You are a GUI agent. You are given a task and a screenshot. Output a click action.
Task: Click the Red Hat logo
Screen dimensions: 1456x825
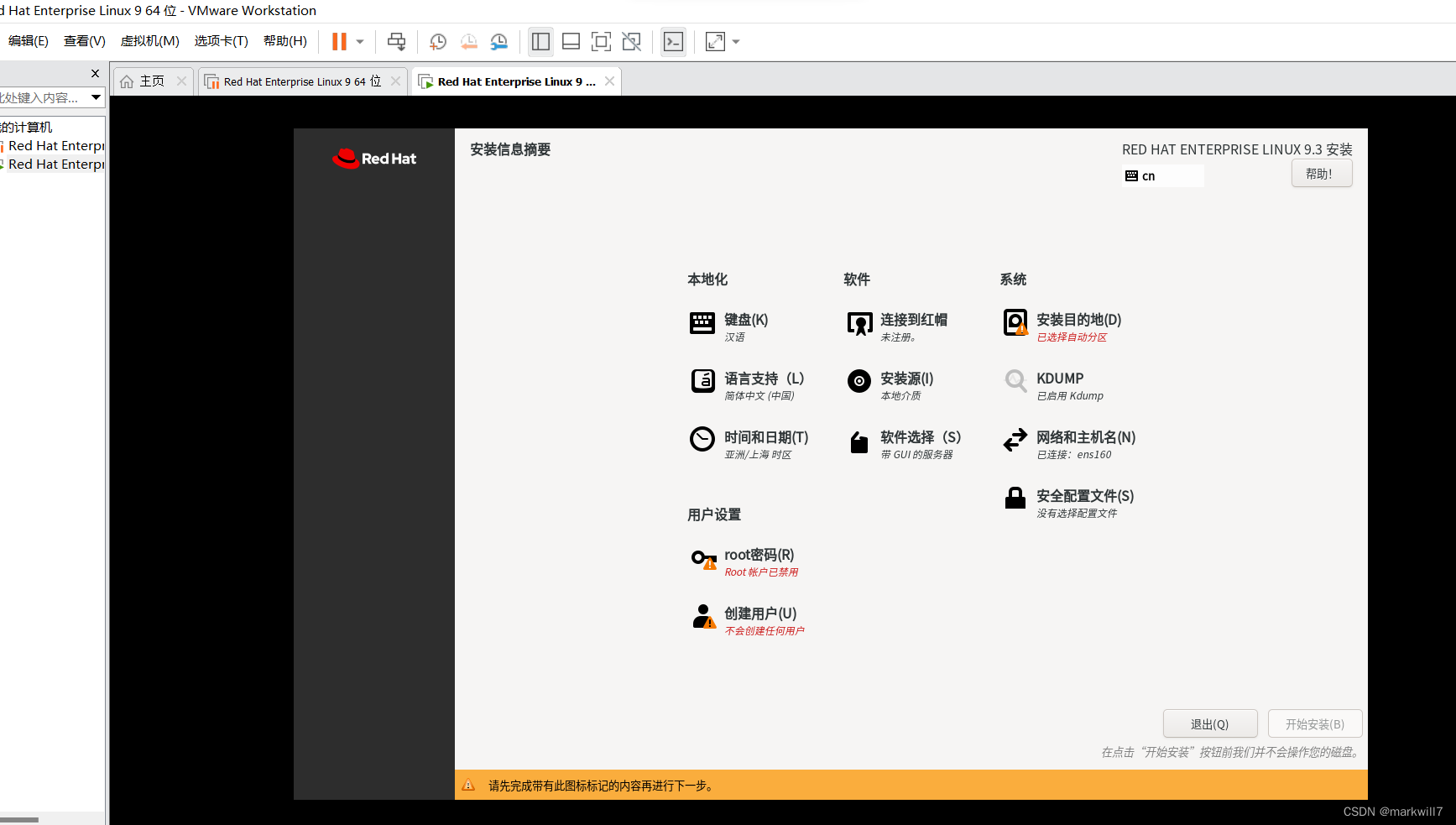point(374,159)
